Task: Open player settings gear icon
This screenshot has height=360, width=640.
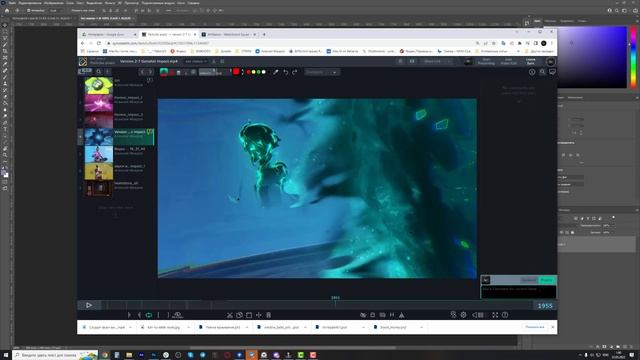Action: [464, 315]
